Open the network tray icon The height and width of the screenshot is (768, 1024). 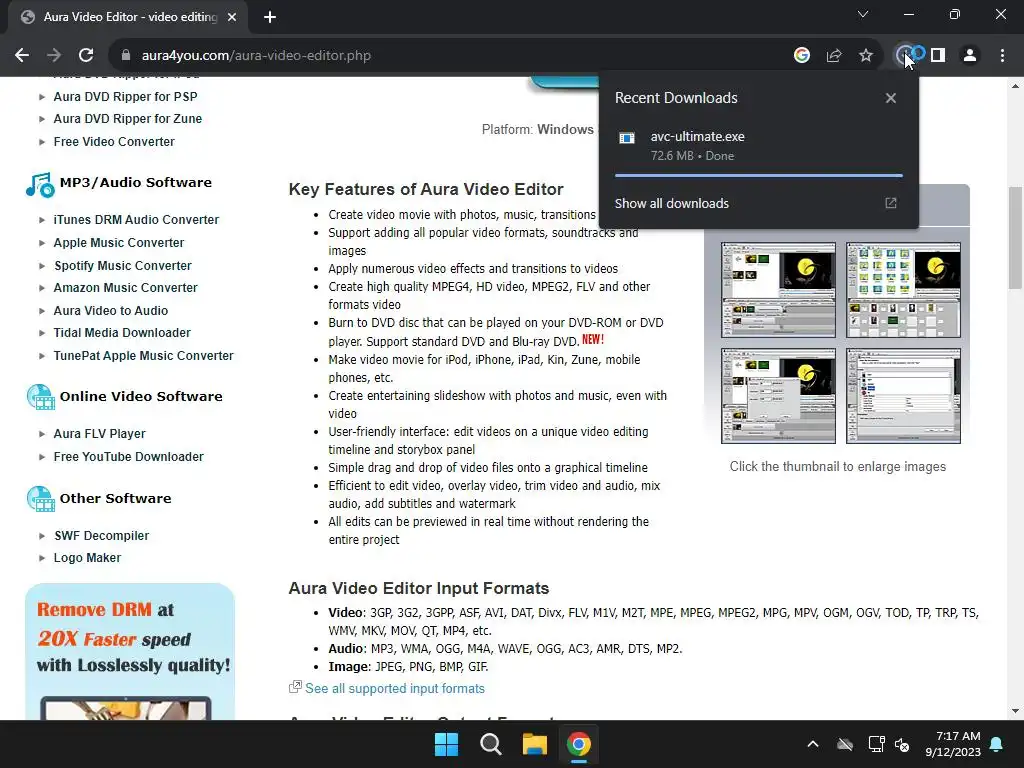click(x=876, y=744)
